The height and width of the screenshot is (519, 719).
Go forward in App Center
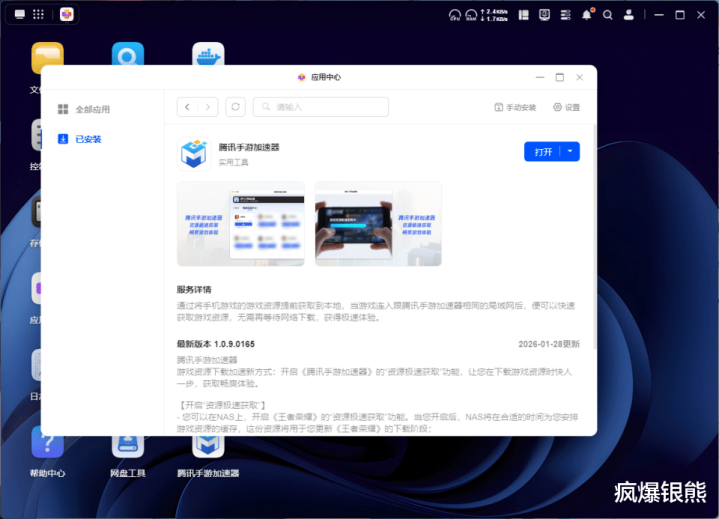tap(208, 107)
